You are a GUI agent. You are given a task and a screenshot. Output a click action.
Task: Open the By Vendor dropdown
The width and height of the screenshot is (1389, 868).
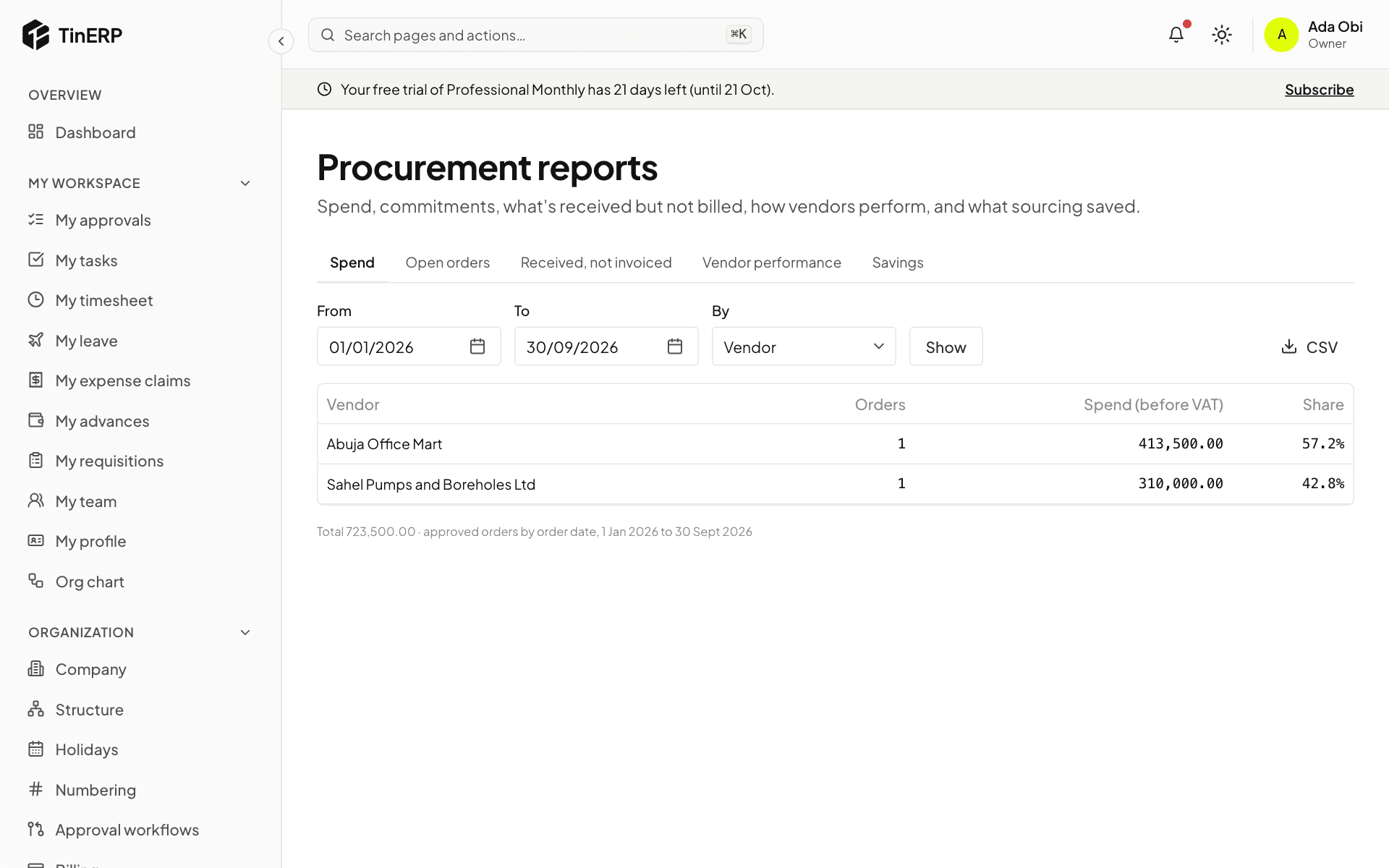click(804, 346)
